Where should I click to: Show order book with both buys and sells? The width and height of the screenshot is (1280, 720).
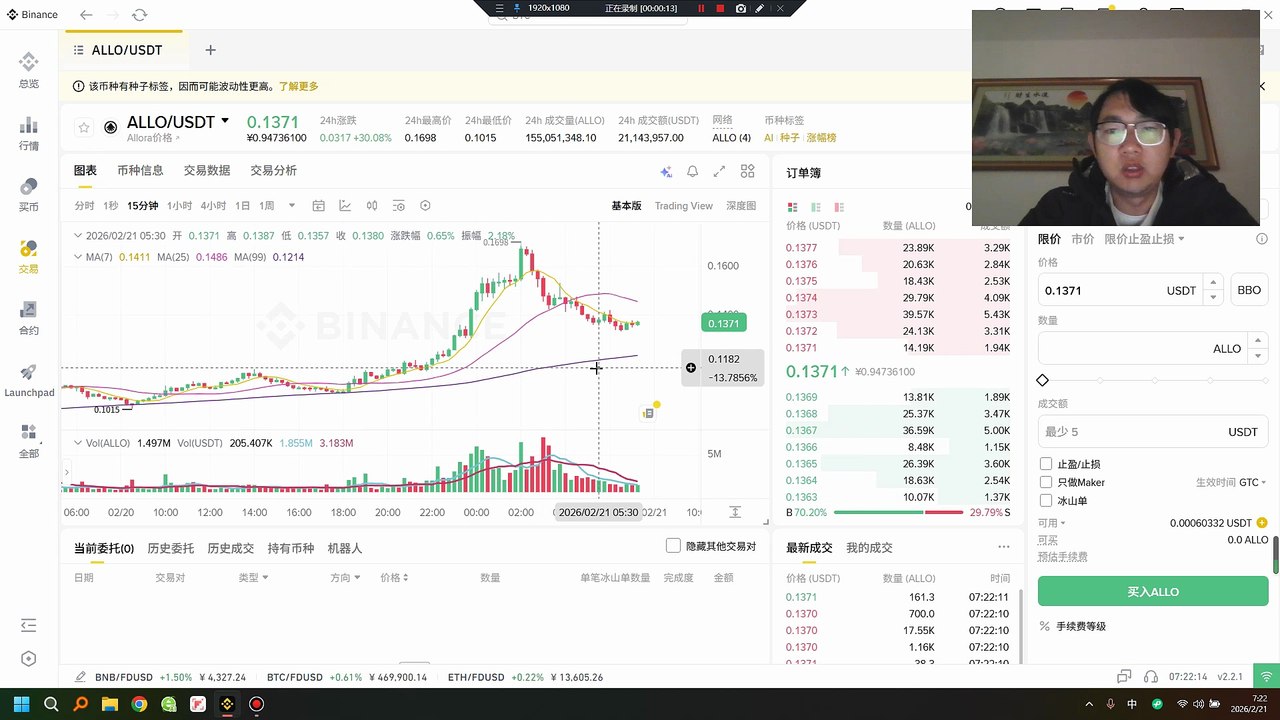(x=793, y=207)
